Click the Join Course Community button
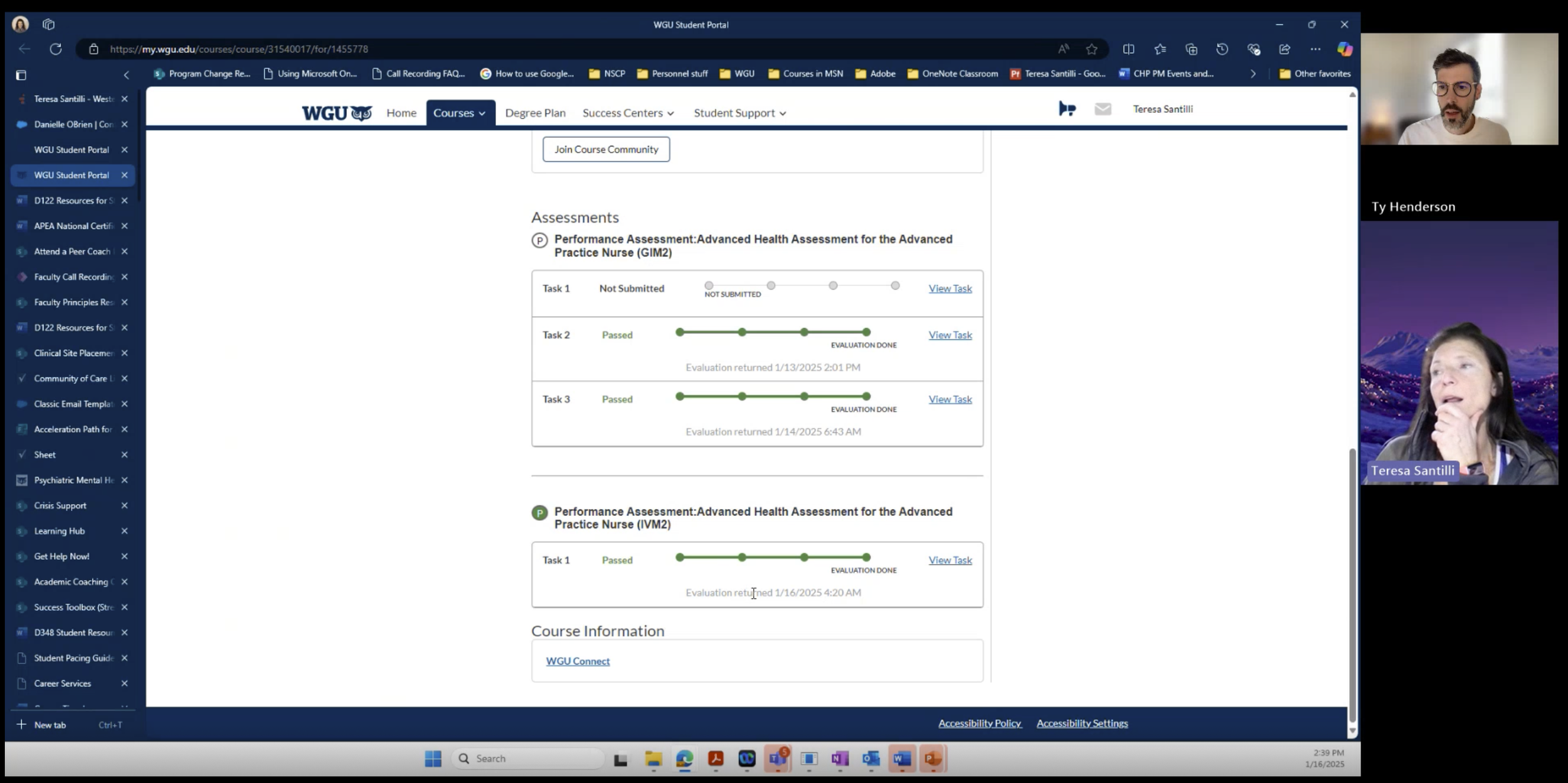The height and width of the screenshot is (783, 1568). (x=606, y=149)
